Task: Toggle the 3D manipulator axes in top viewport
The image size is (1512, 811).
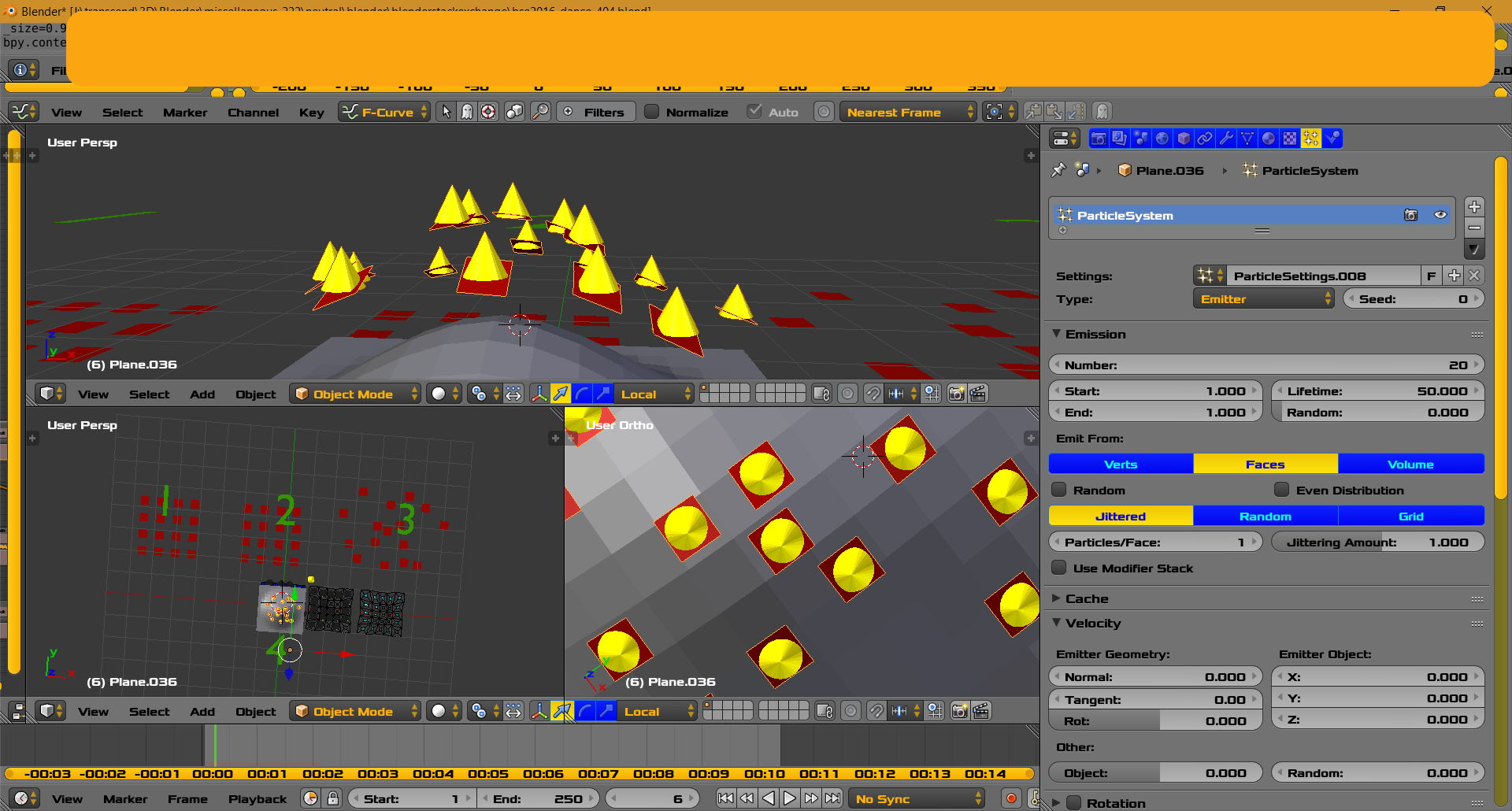Action: pyautogui.click(x=539, y=394)
